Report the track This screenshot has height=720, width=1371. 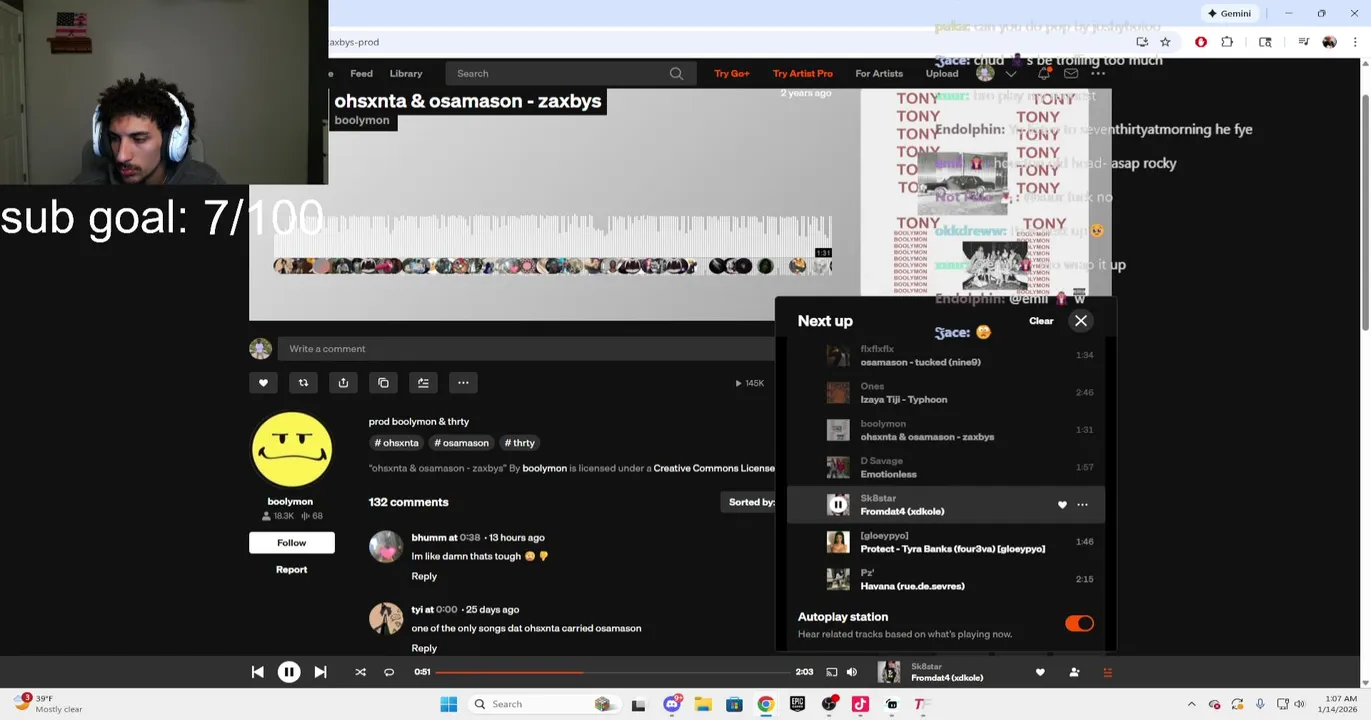(291, 570)
